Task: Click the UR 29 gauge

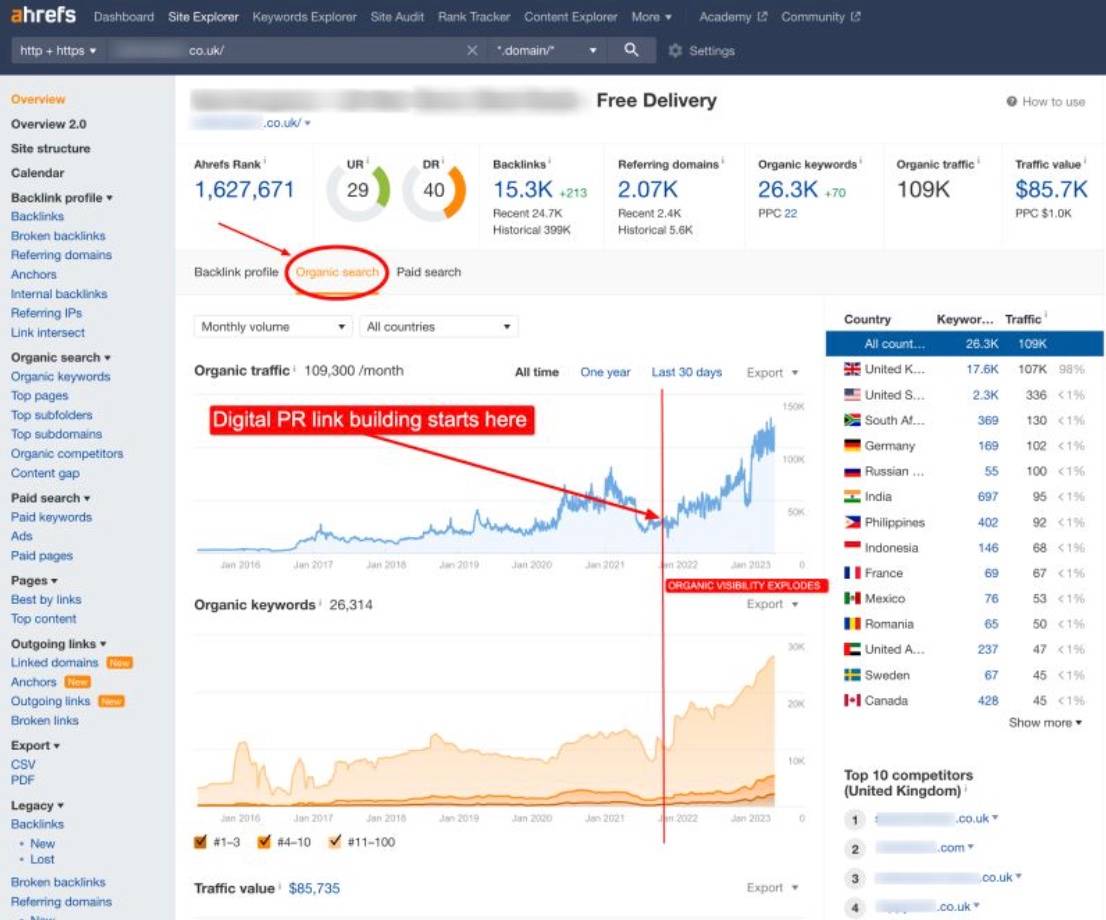Action: (x=358, y=190)
